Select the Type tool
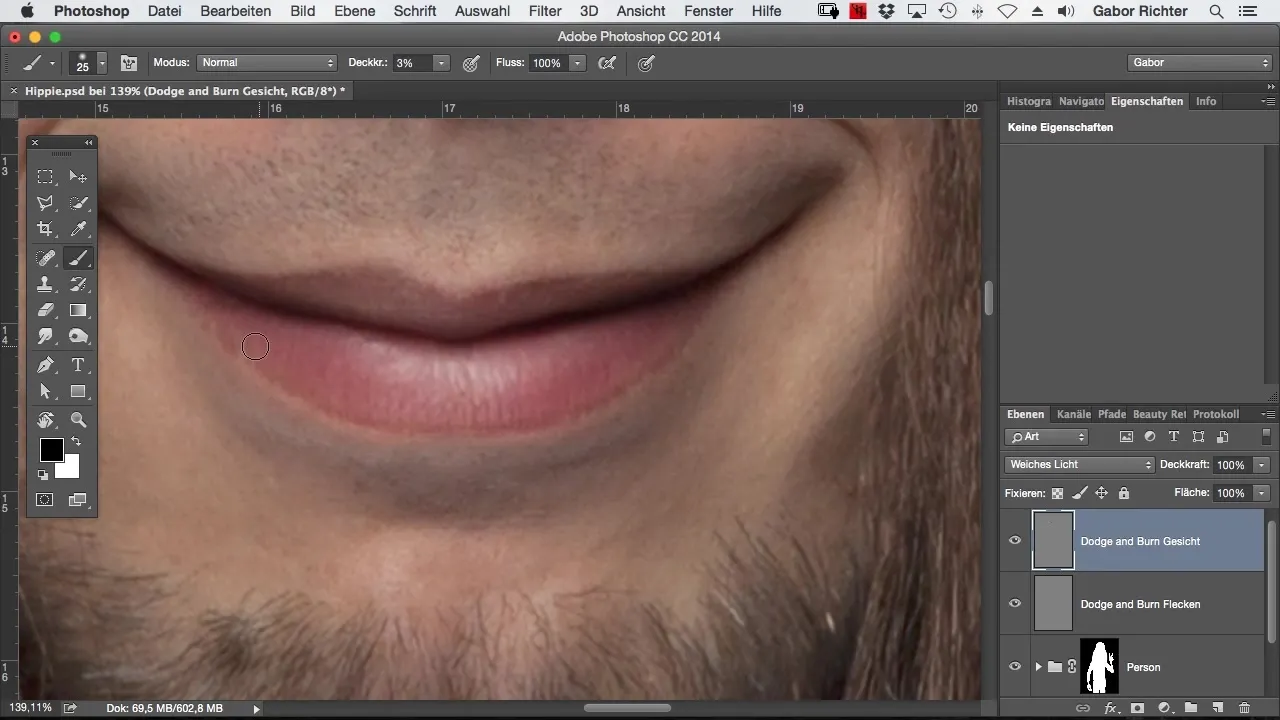The image size is (1280, 720). [78, 365]
